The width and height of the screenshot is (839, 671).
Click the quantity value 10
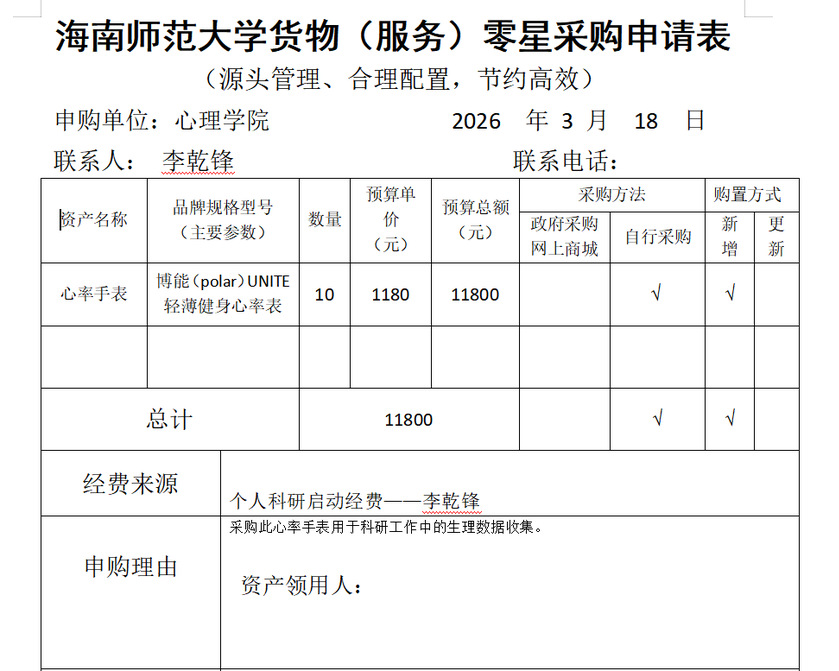click(x=324, y=294)
